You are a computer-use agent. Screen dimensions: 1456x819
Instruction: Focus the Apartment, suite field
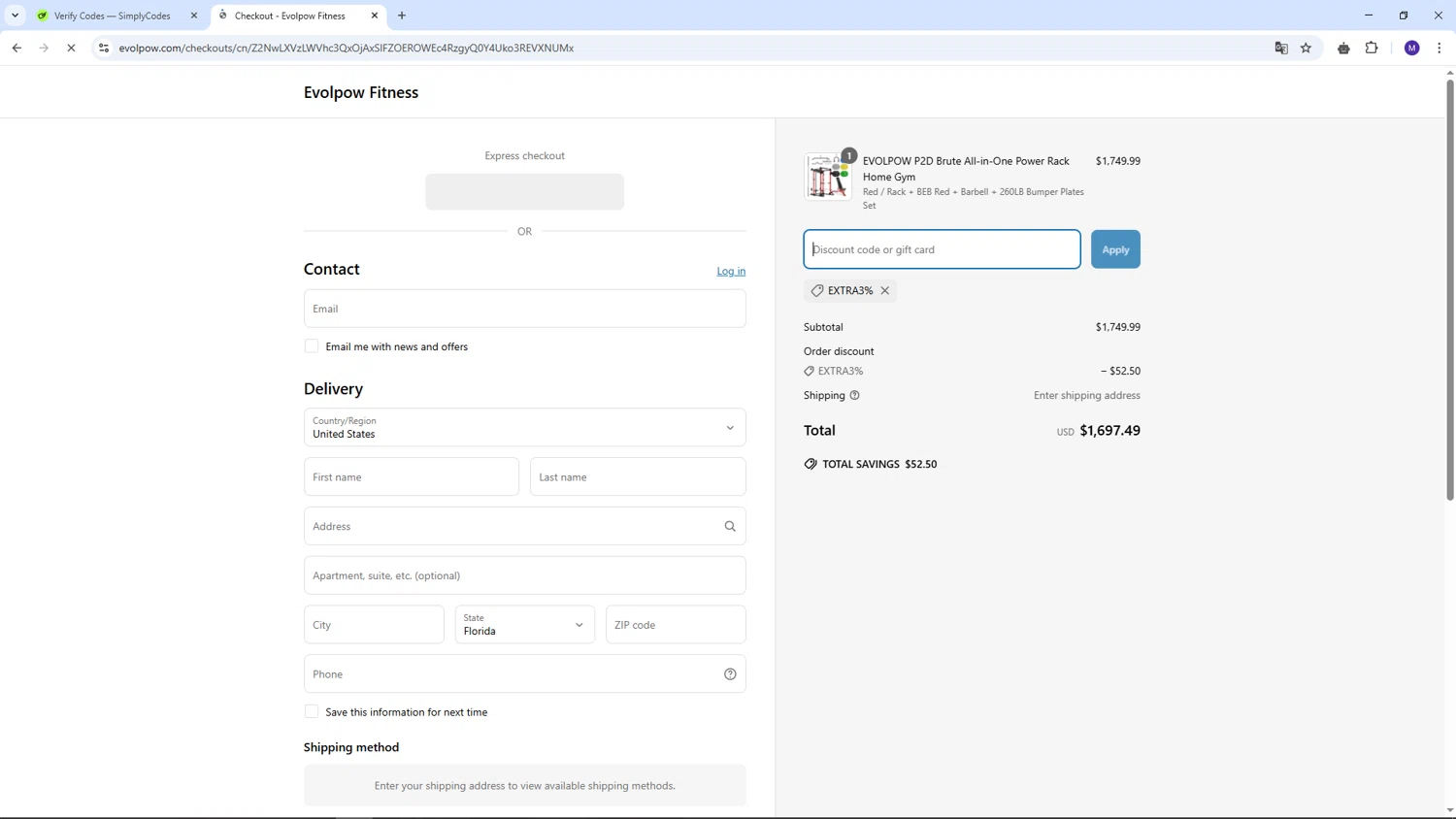pos(525,575)
